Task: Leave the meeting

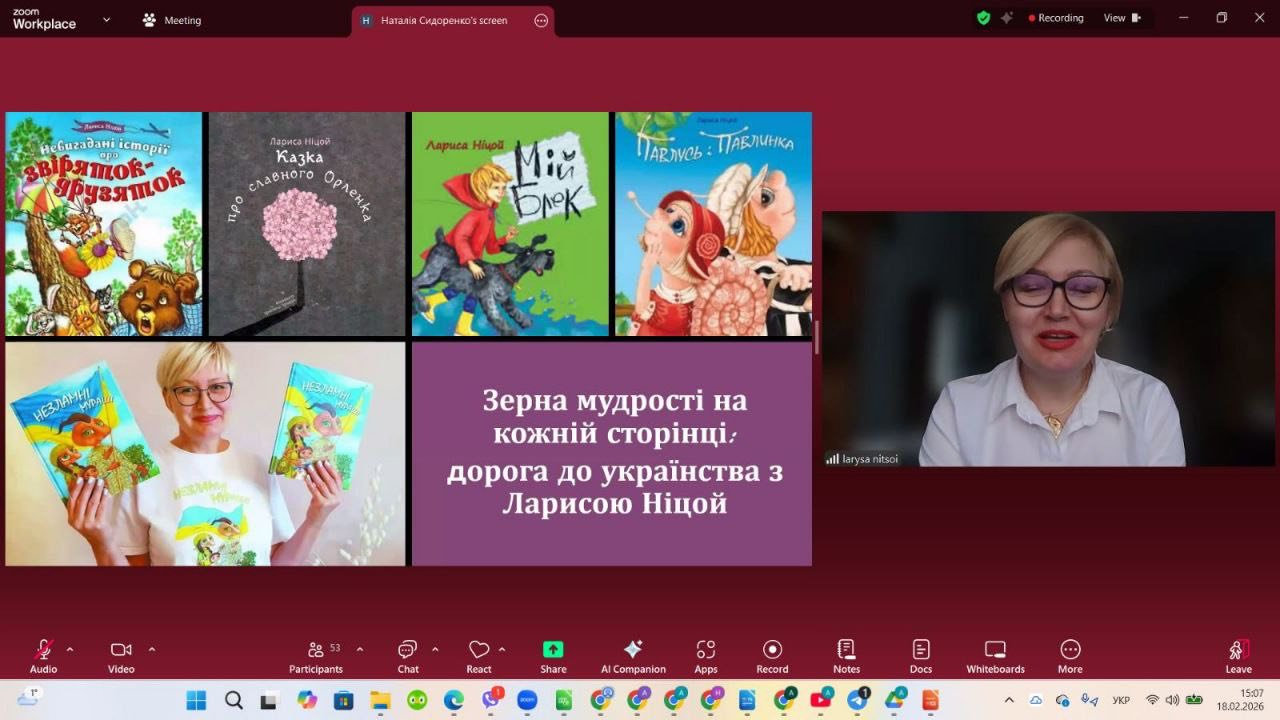Action: point(1238,656)
